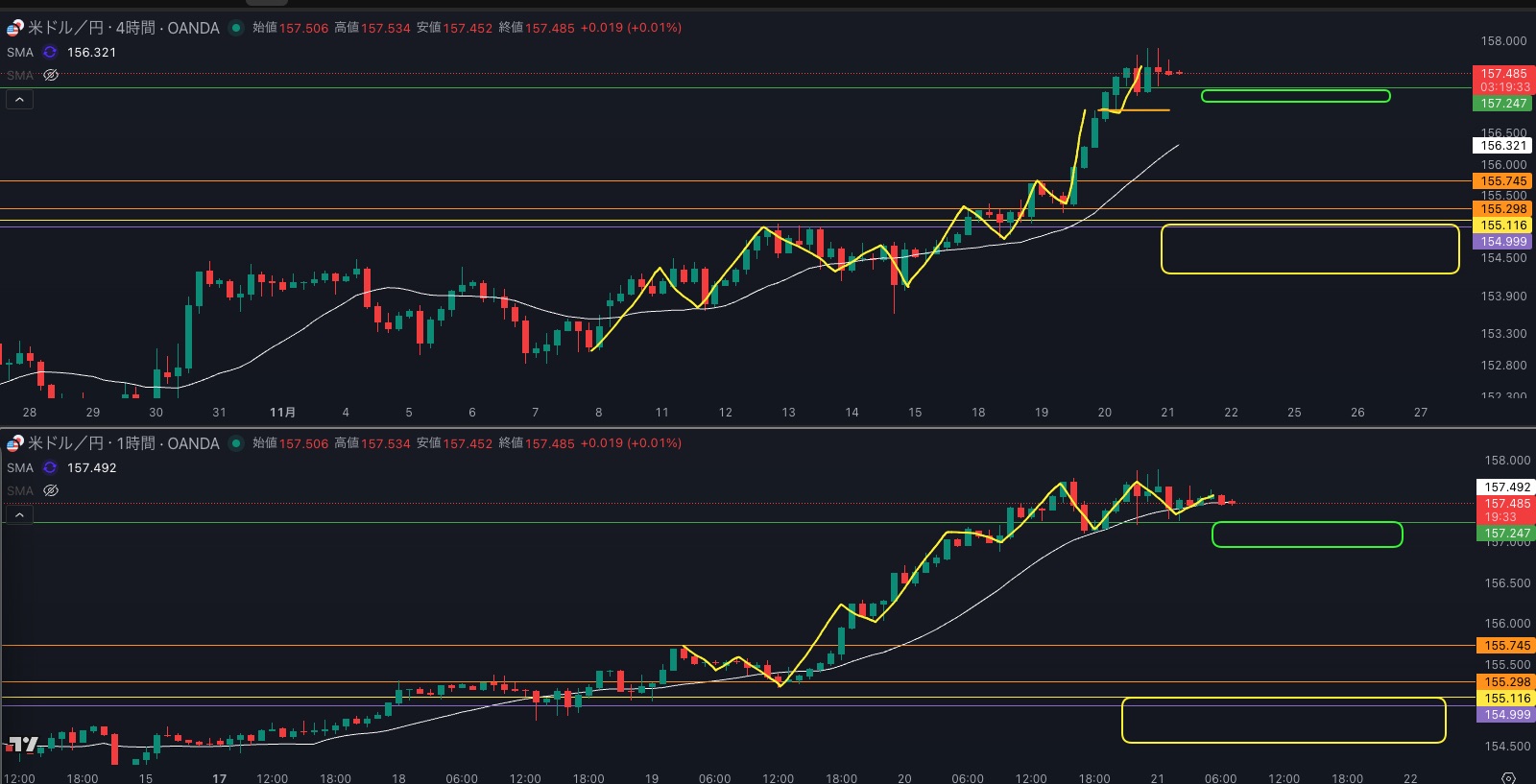Image resolution: width=1536 pixels, height=784 pixels.
Task: Show the hidden SMA indicator in 4-hour chart
Action: (x=51, y=75)
